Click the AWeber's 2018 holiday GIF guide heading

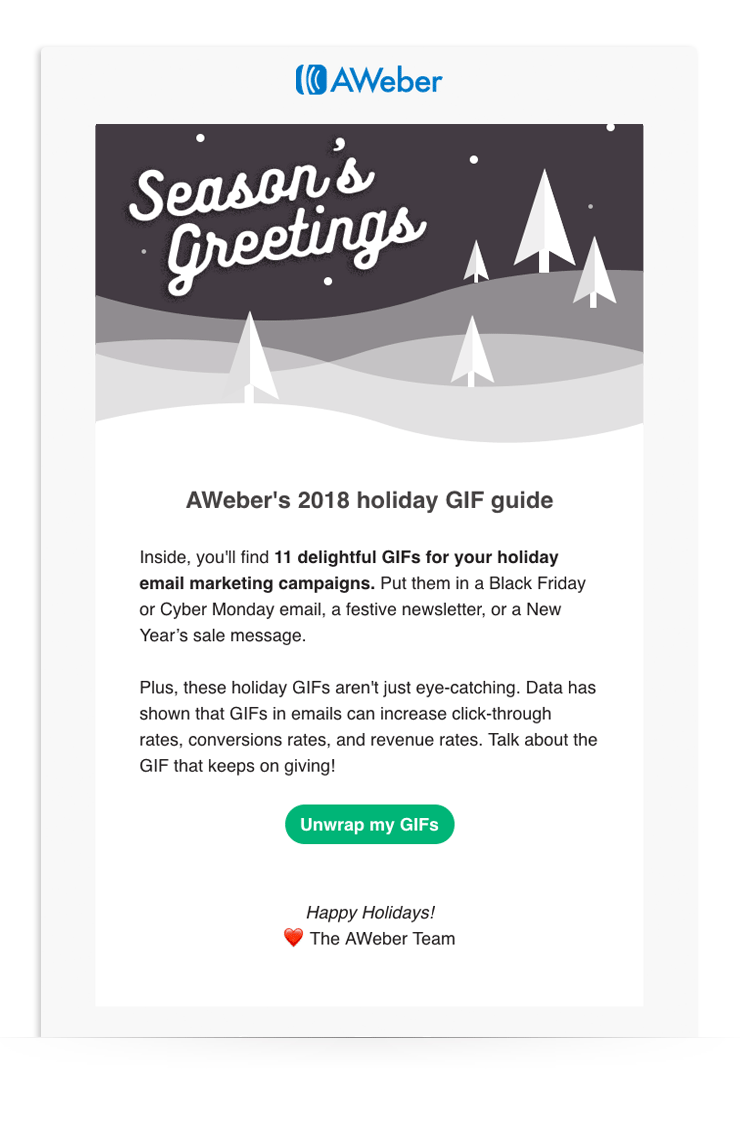pos(370,500)
